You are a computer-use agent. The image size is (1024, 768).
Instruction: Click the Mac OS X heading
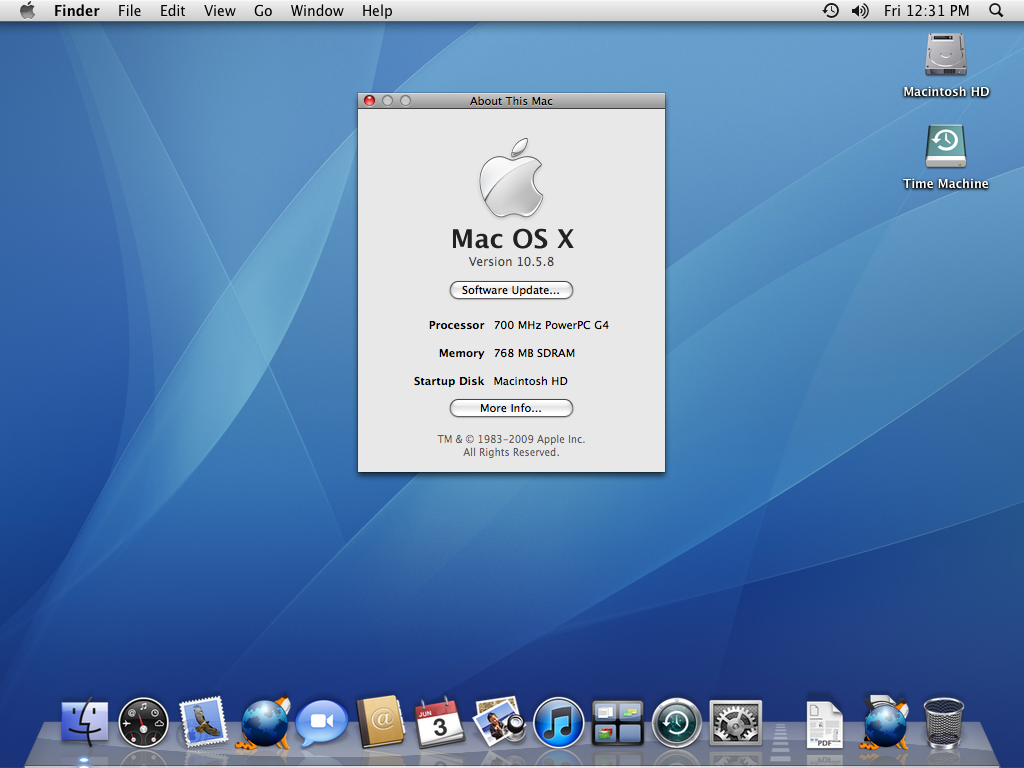click(x=513, y=238)
